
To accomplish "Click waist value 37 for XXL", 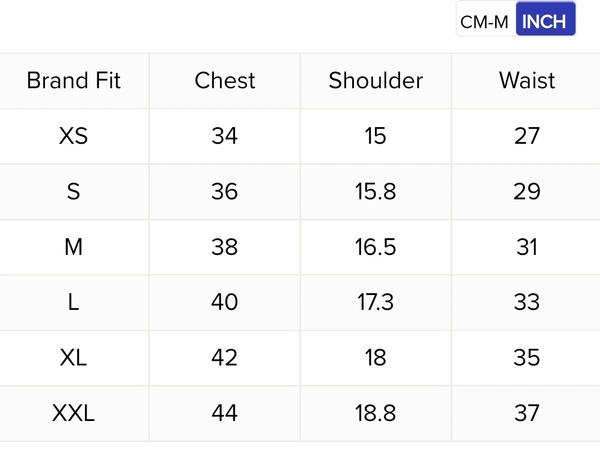I will pyautogui.click(x=527, y=413).
